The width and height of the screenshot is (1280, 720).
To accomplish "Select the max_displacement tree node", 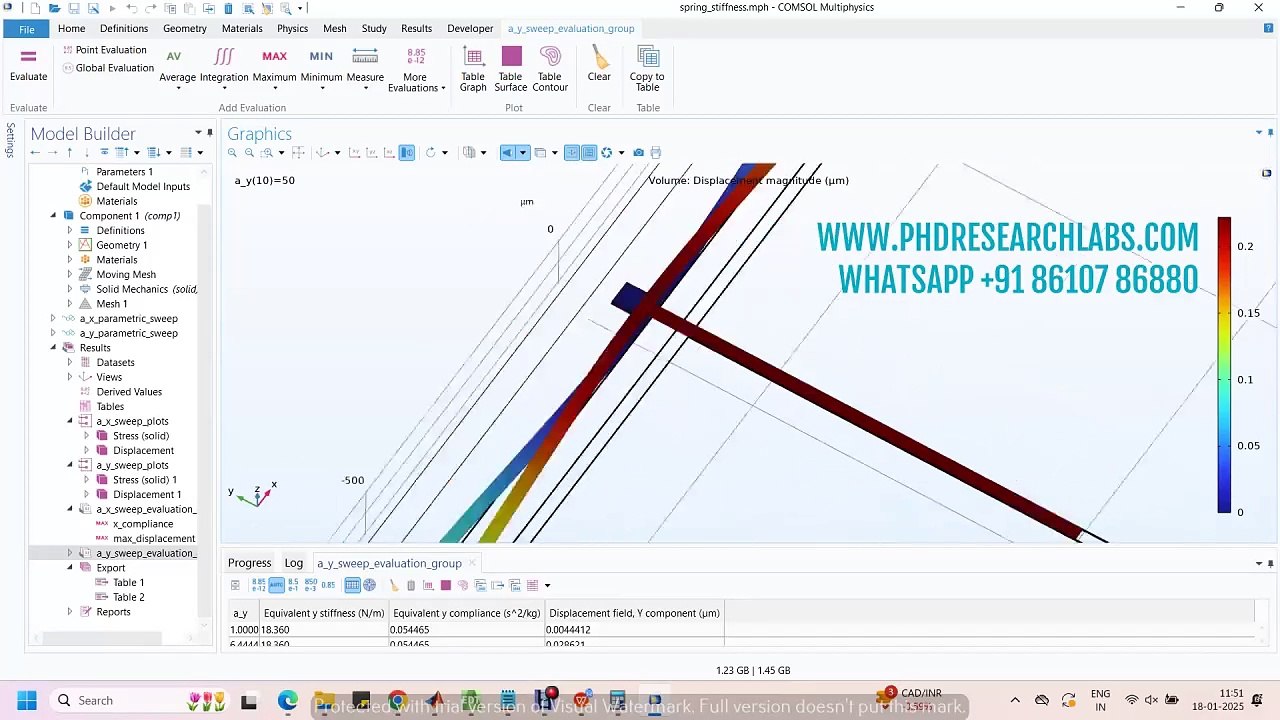I will pyautogui.click(x=154, y=539).
